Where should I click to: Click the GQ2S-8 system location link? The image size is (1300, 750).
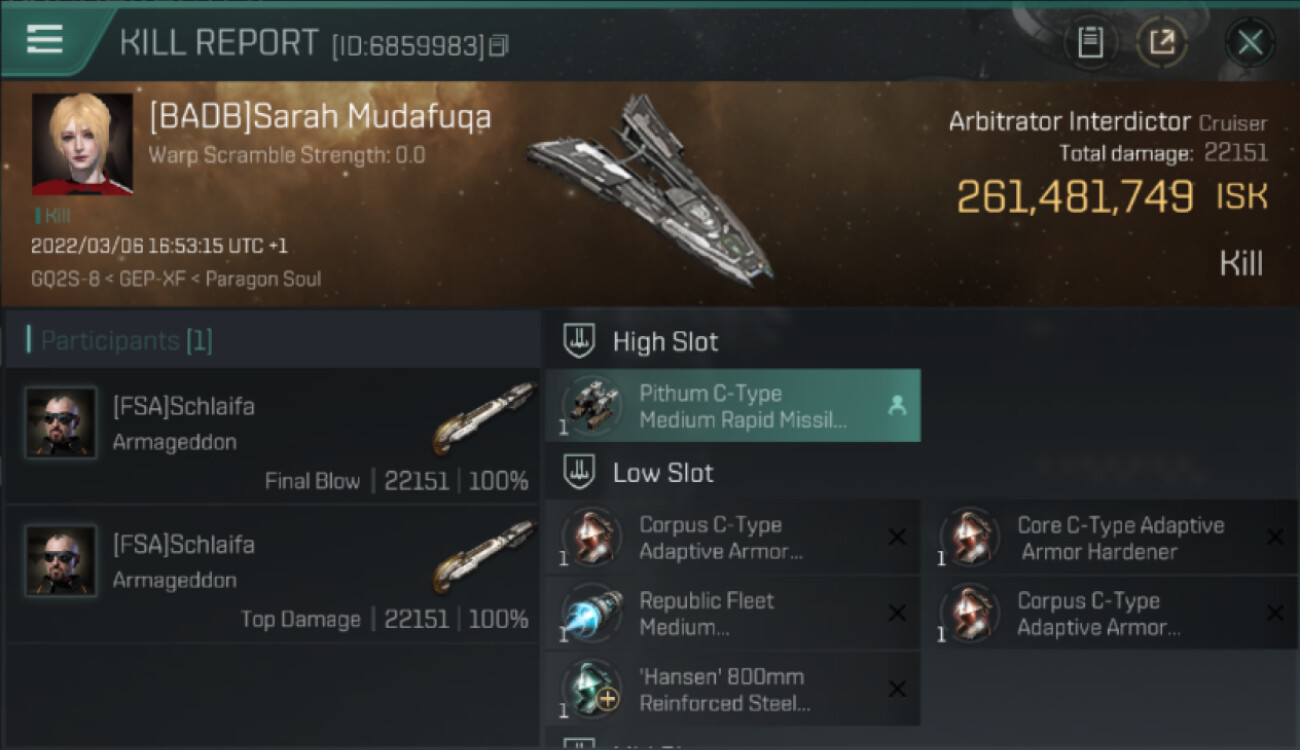(64, 279)
